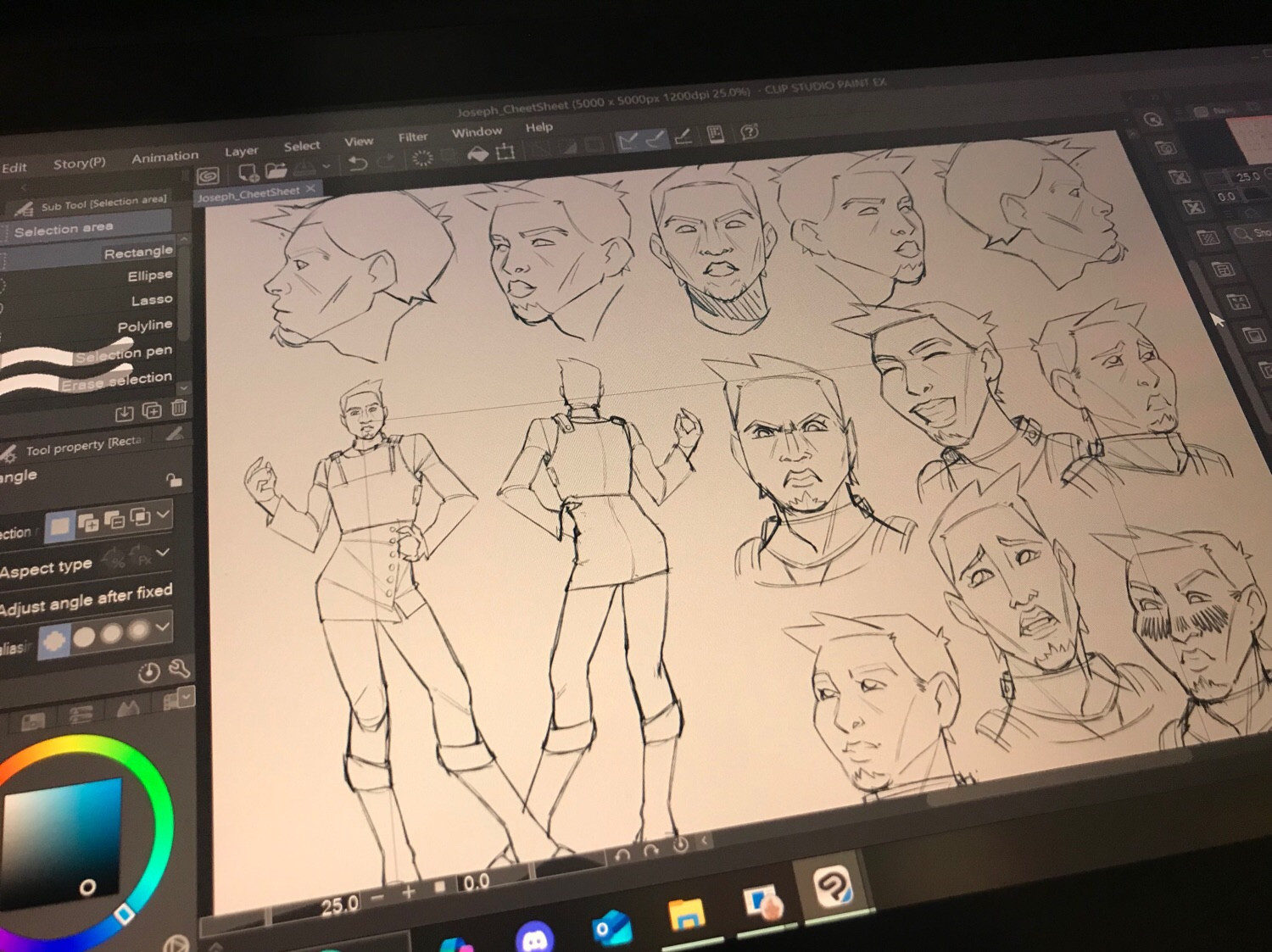Click the import sub tool material icon
The image size is (1272, 952).
124,413
